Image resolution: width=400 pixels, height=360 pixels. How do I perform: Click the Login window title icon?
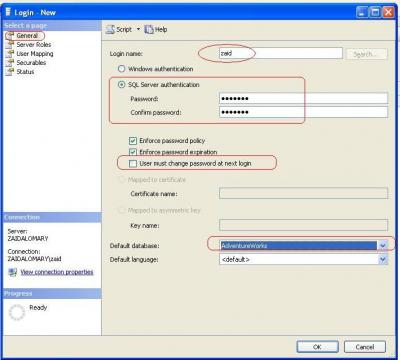(8, 13)
